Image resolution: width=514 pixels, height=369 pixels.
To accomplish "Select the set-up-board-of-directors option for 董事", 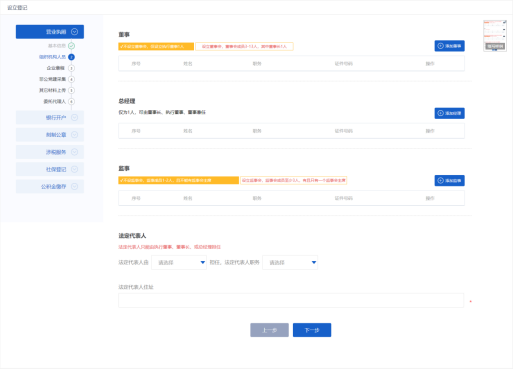I will 244,46.
